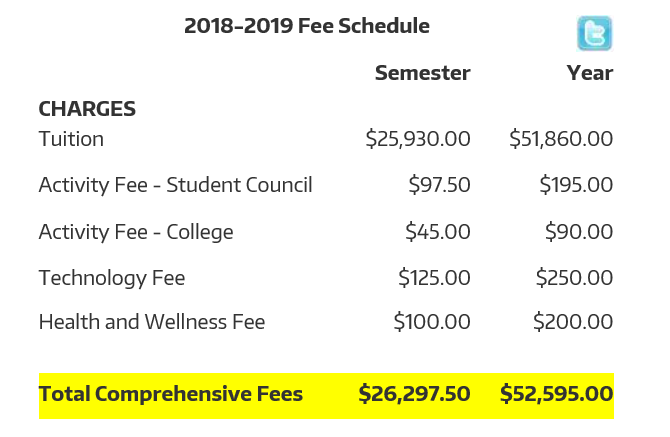670x437 pixels.
Task: Click the Tuition row label
Action: (x=71, y=139)
